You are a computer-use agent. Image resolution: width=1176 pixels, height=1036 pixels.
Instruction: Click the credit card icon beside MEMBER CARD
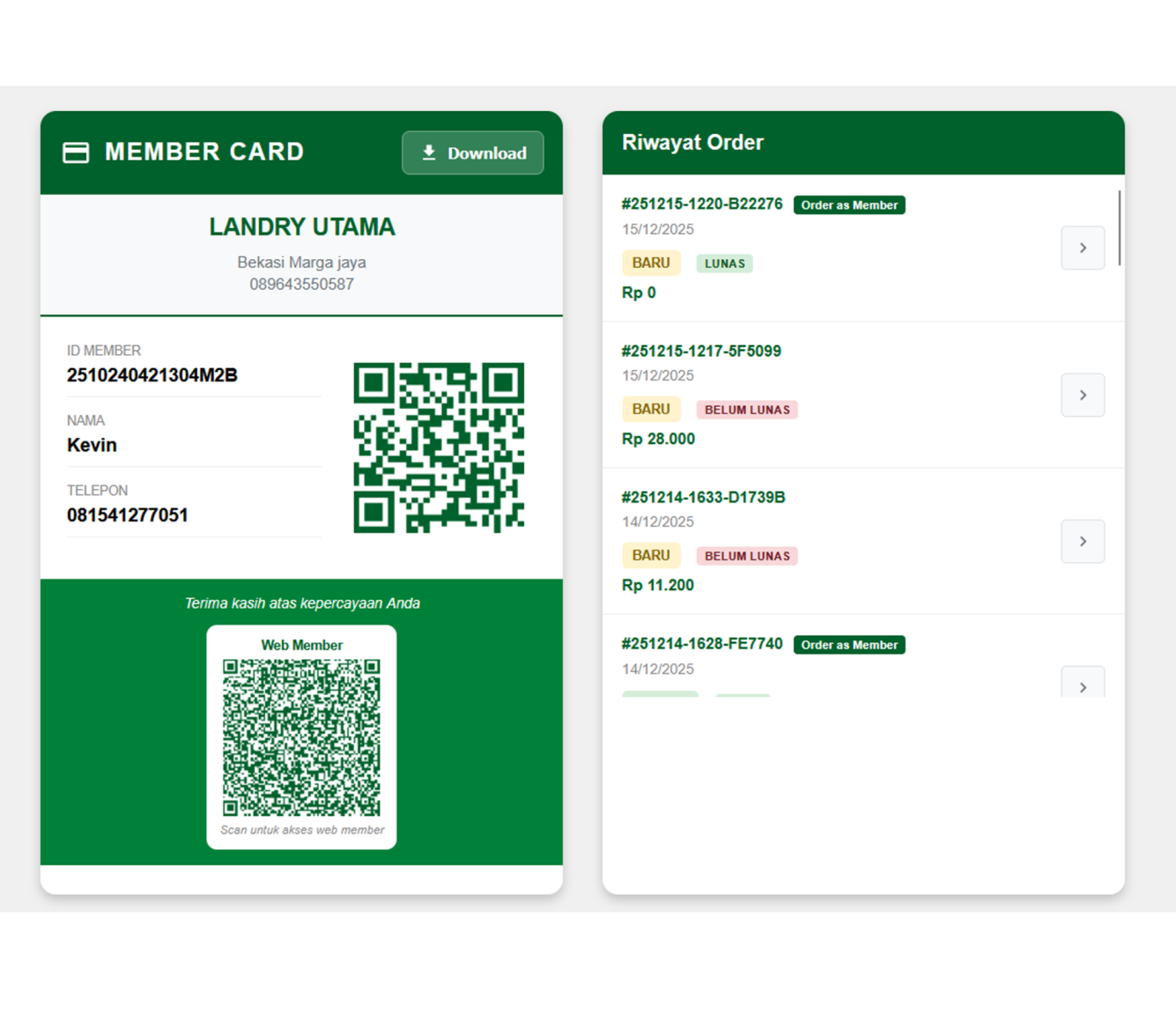[76, 152]
